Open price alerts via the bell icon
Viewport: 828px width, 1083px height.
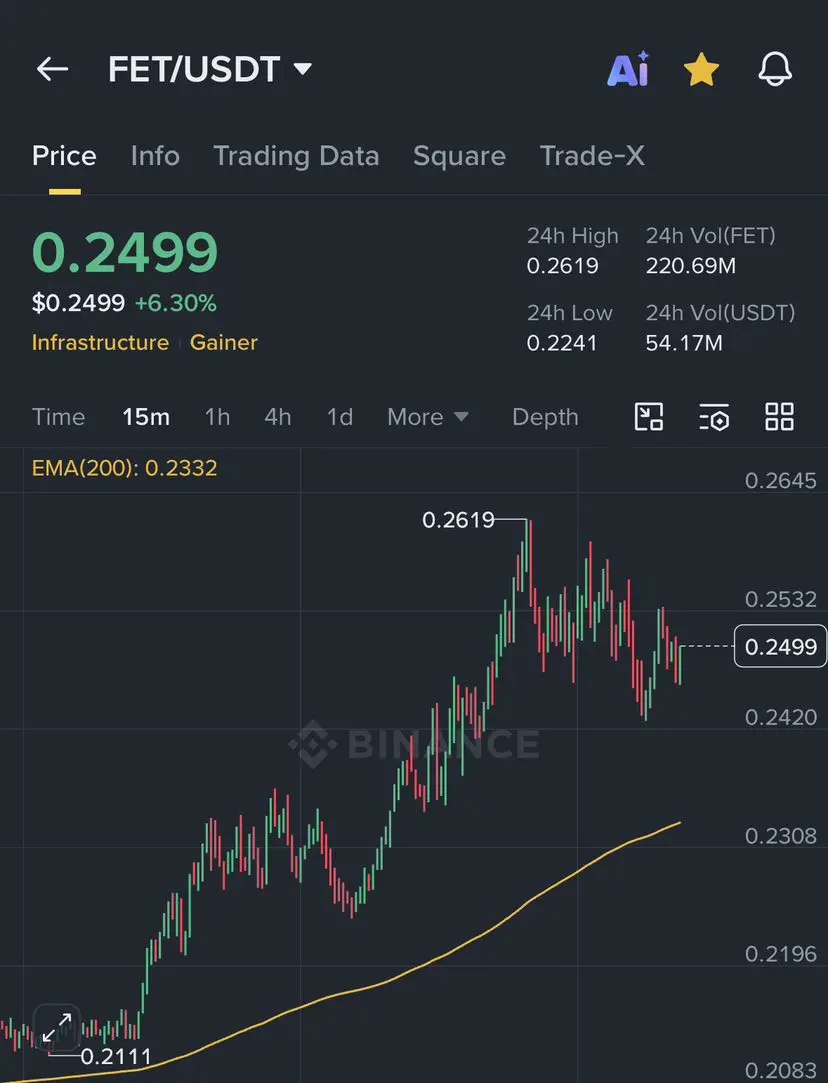click(775, 69)
